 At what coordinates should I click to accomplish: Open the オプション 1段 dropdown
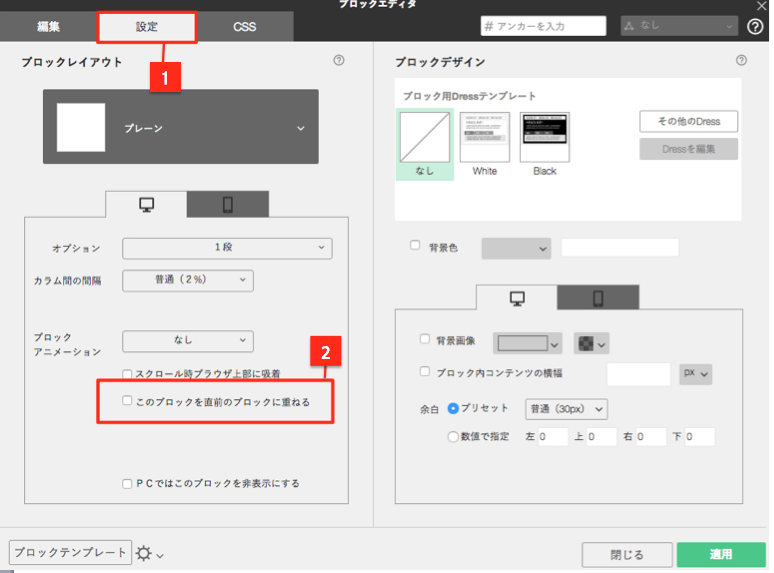(227, 248)
